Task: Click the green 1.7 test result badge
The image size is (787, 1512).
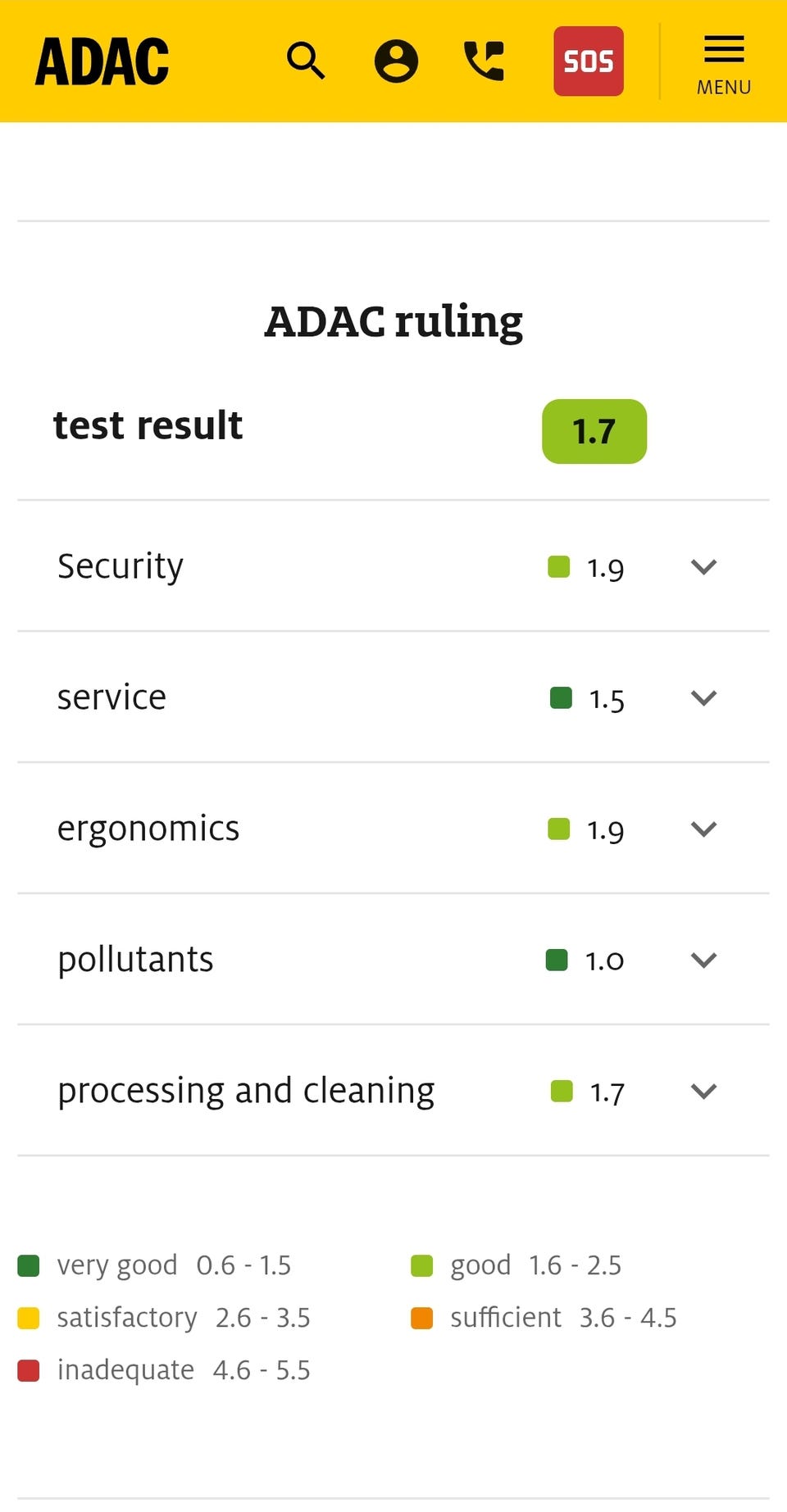Action: point(594,431)
